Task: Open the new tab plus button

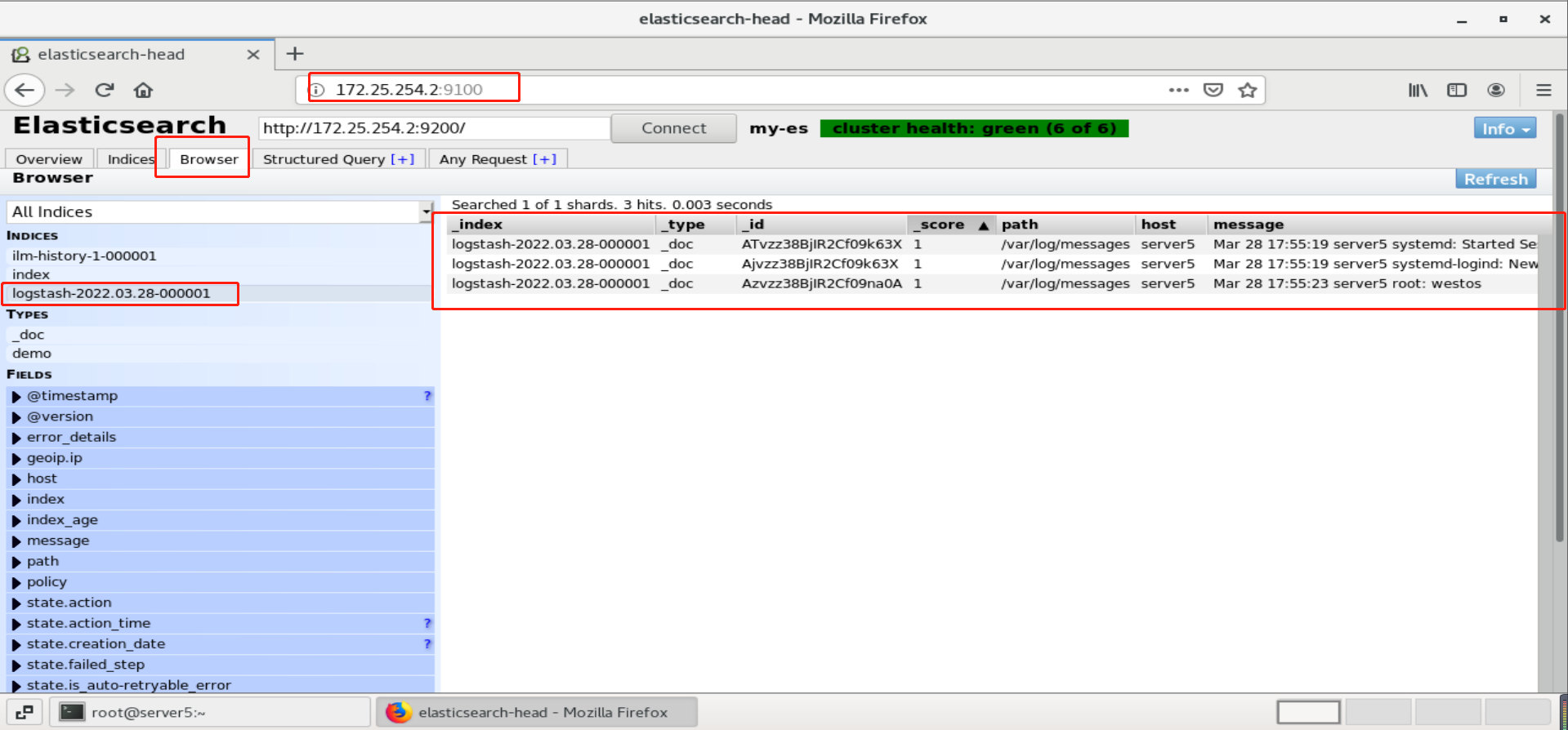Action: pos(295,54)
